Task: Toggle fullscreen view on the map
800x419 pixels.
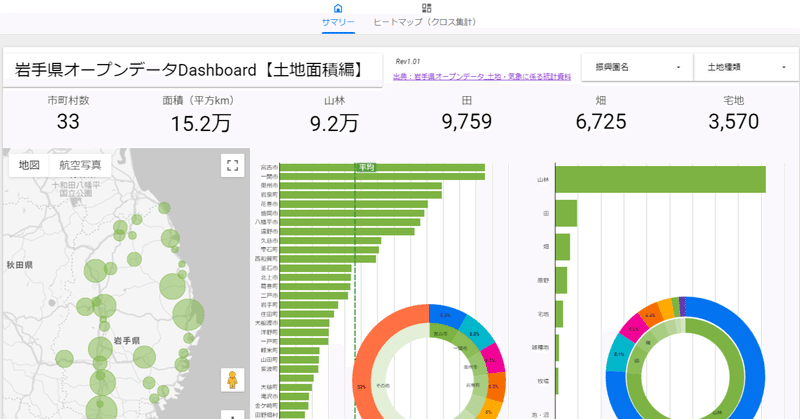Action: (x=233, y=165)
